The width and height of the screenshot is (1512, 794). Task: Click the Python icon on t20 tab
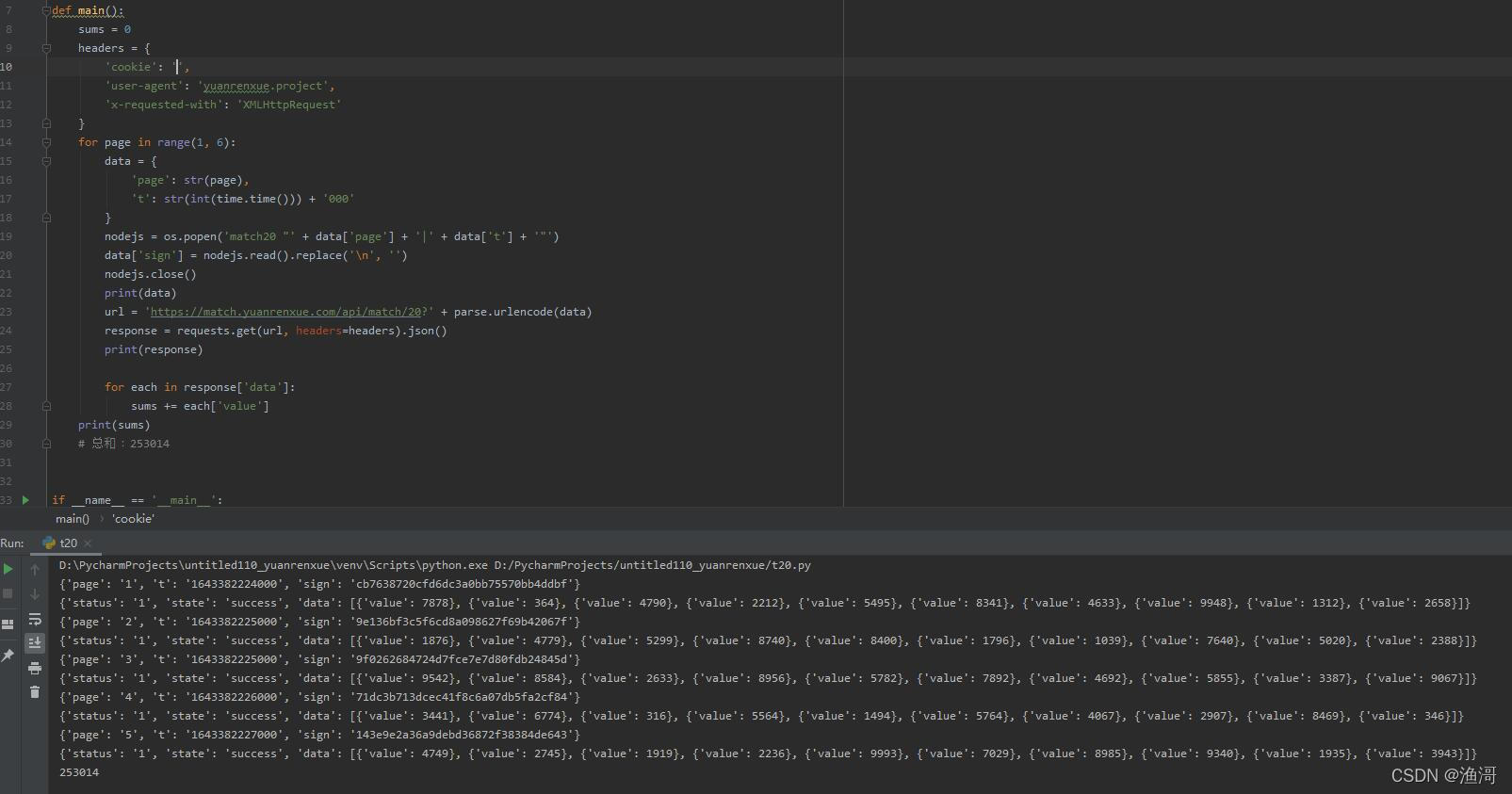tap(49, 543)
